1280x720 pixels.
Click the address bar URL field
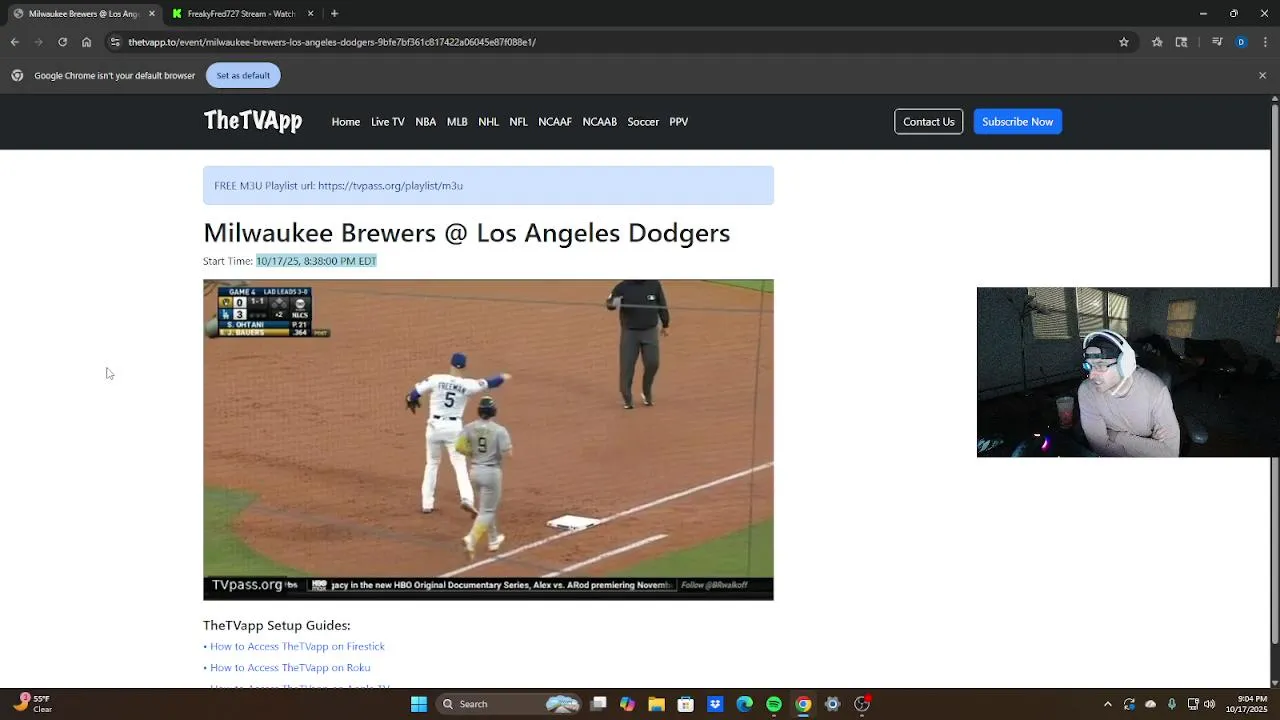pyautogui.click(x=620, y=42)
